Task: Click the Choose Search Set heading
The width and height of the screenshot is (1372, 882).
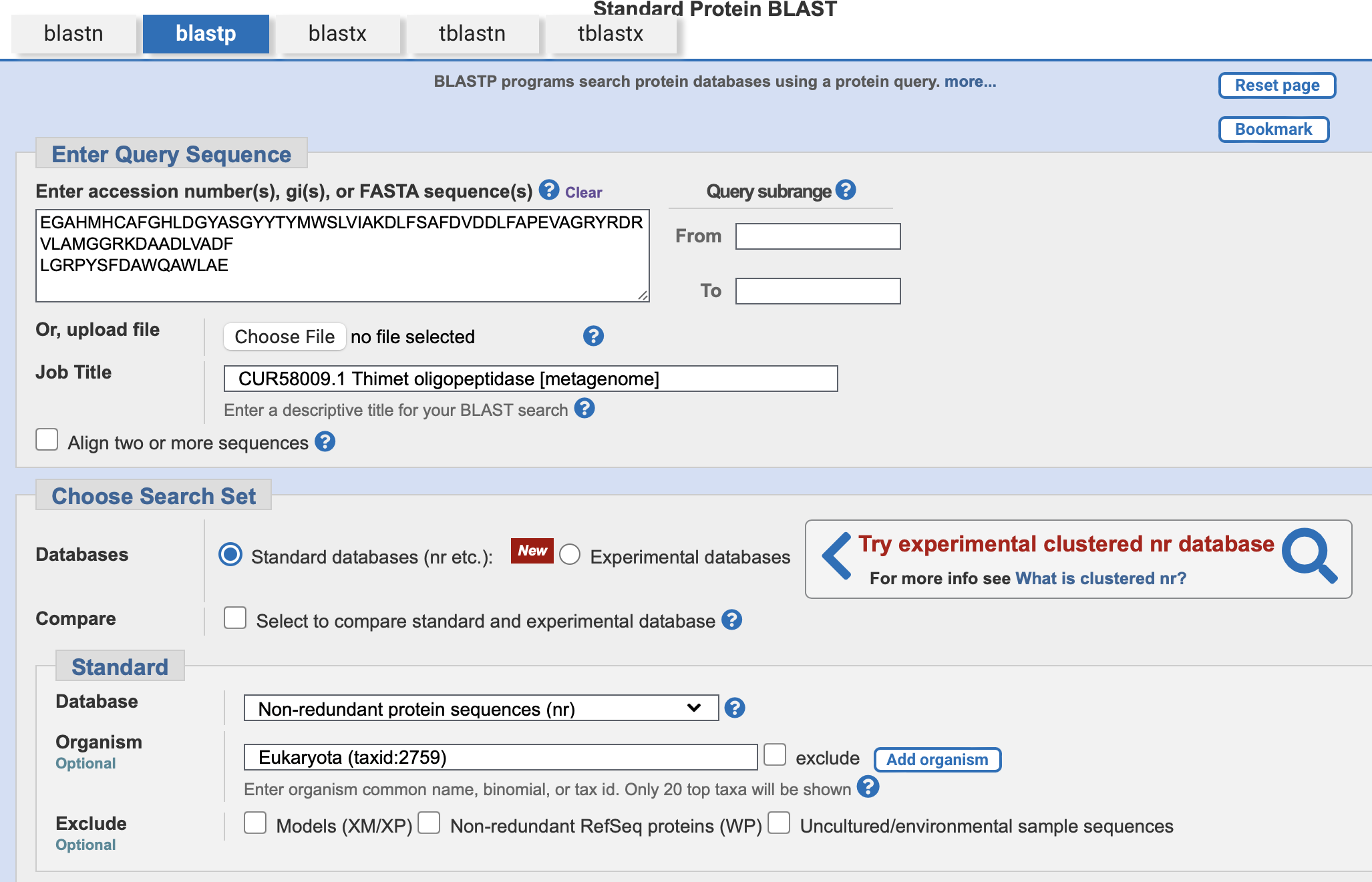Action: tap(154, 496)
